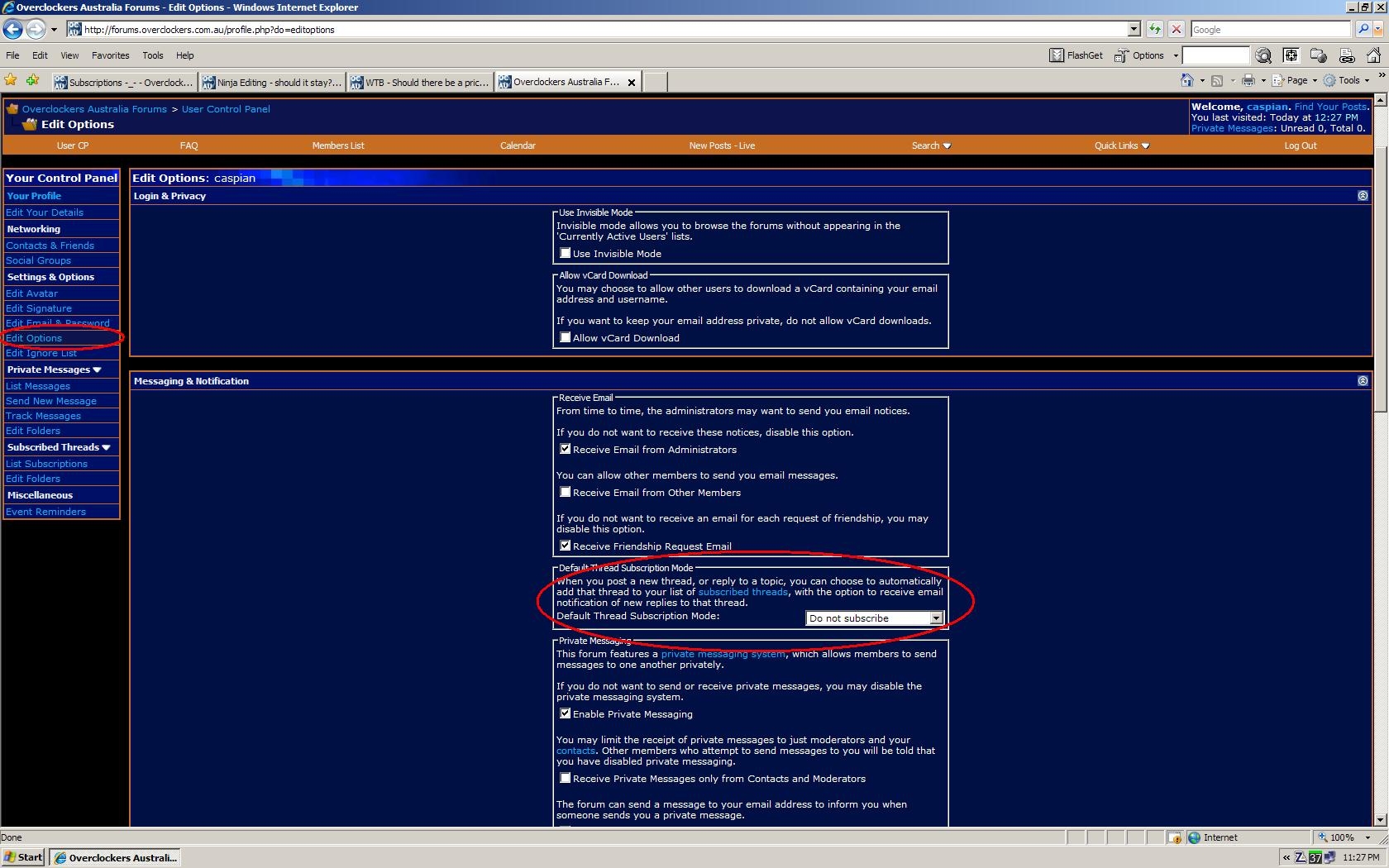This screenshot has width=1389, height=868.
Task: Click the document link toolbar icon
Action: click(1347, 55)
